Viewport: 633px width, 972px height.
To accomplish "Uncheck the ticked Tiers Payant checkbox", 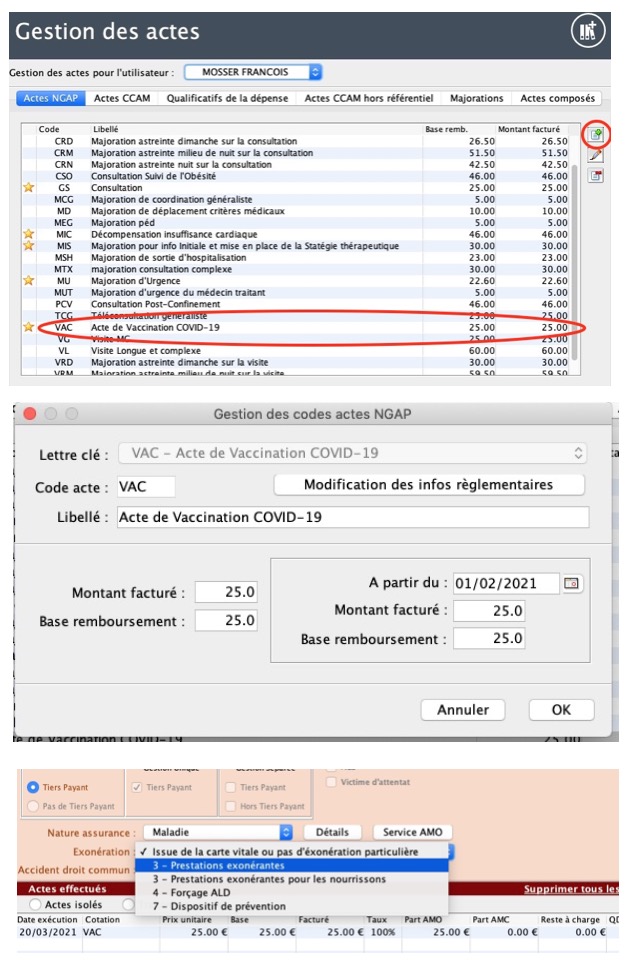I will pyautogui.click(x=137, y=787).
